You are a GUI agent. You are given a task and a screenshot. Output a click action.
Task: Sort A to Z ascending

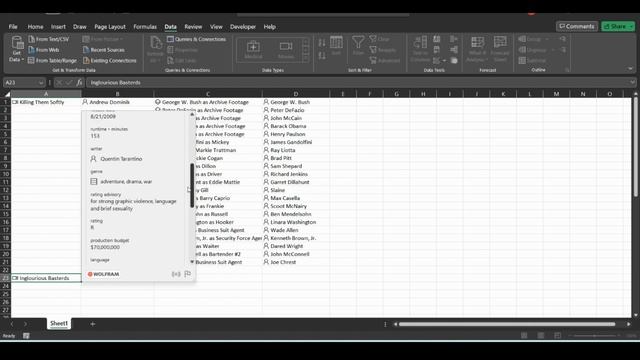tap(322, 43)
